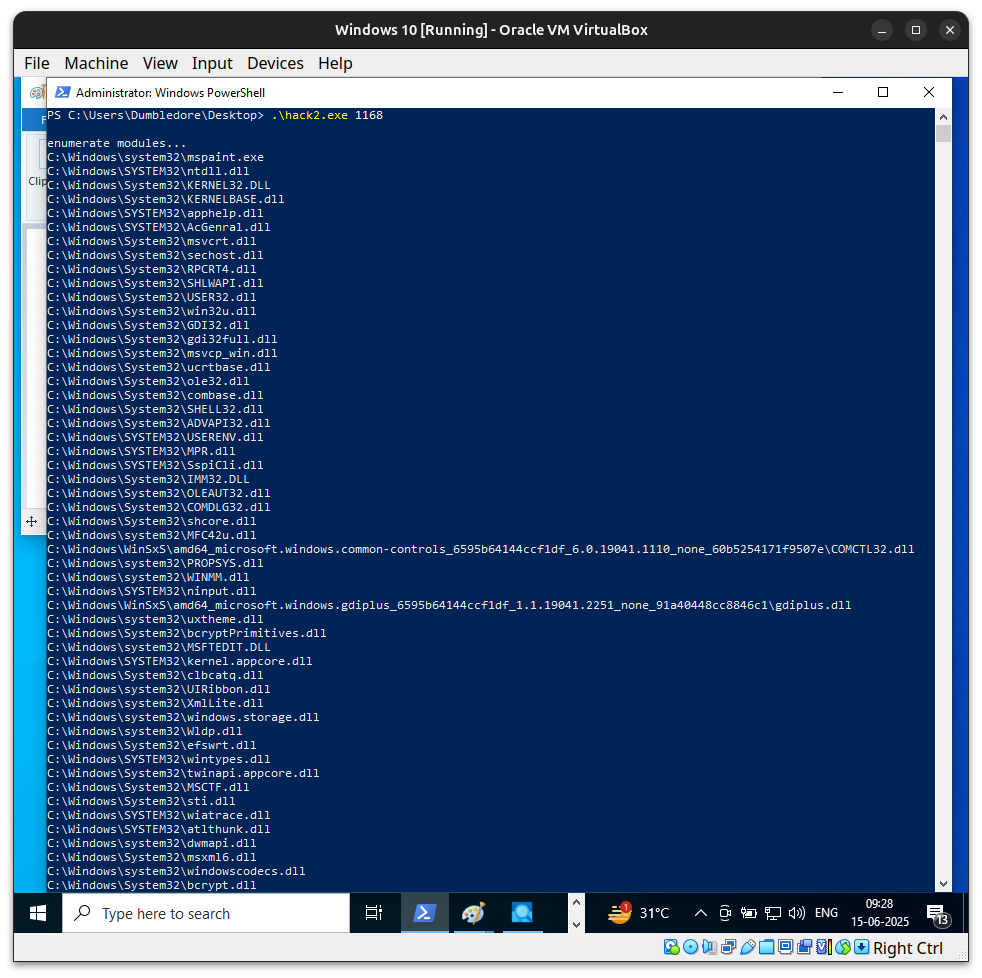Click the SHELL32.dll line
The image size is (982, 978).
point(155,409)
